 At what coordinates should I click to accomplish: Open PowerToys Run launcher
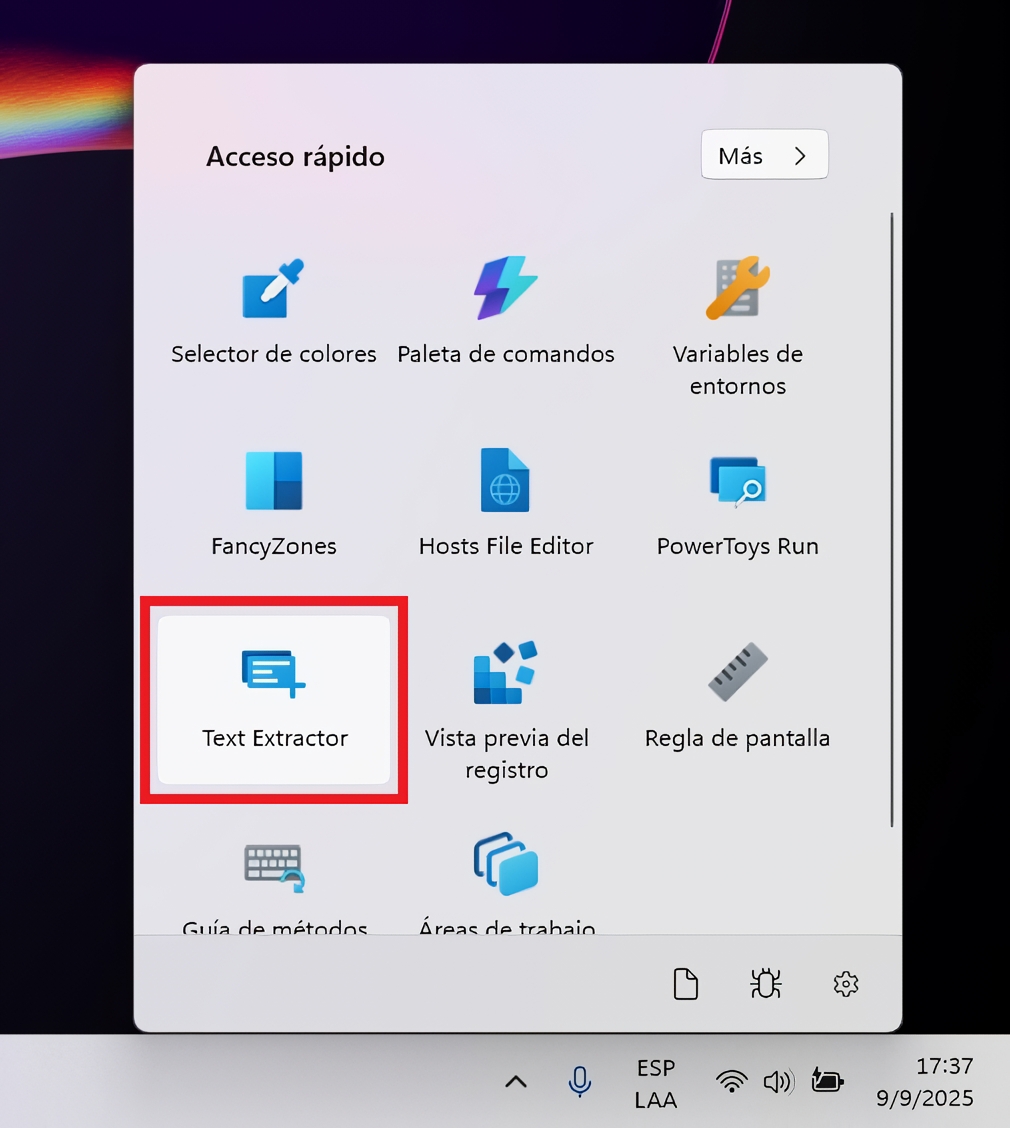(737, 505)
